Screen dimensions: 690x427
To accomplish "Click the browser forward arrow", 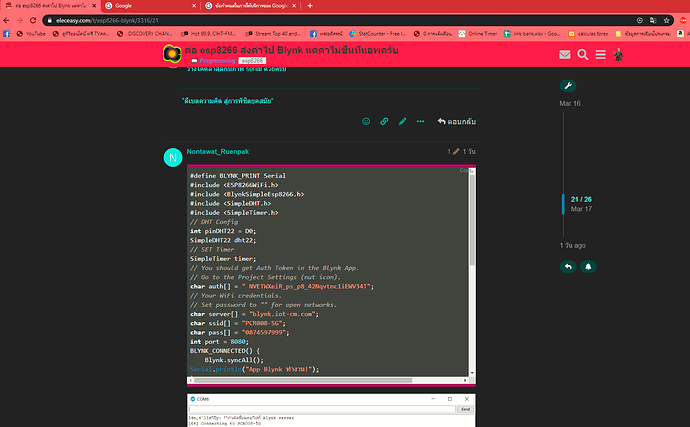I will pos(19,20).
